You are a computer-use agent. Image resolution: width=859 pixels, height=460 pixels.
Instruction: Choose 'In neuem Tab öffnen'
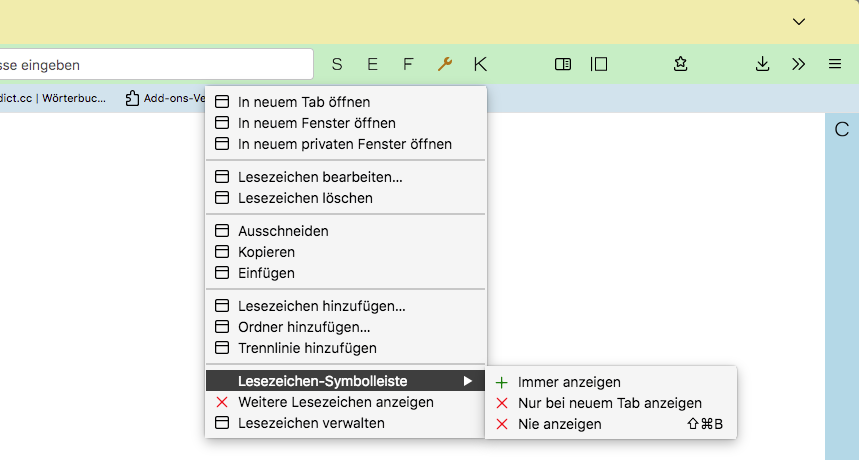point(304,102)
